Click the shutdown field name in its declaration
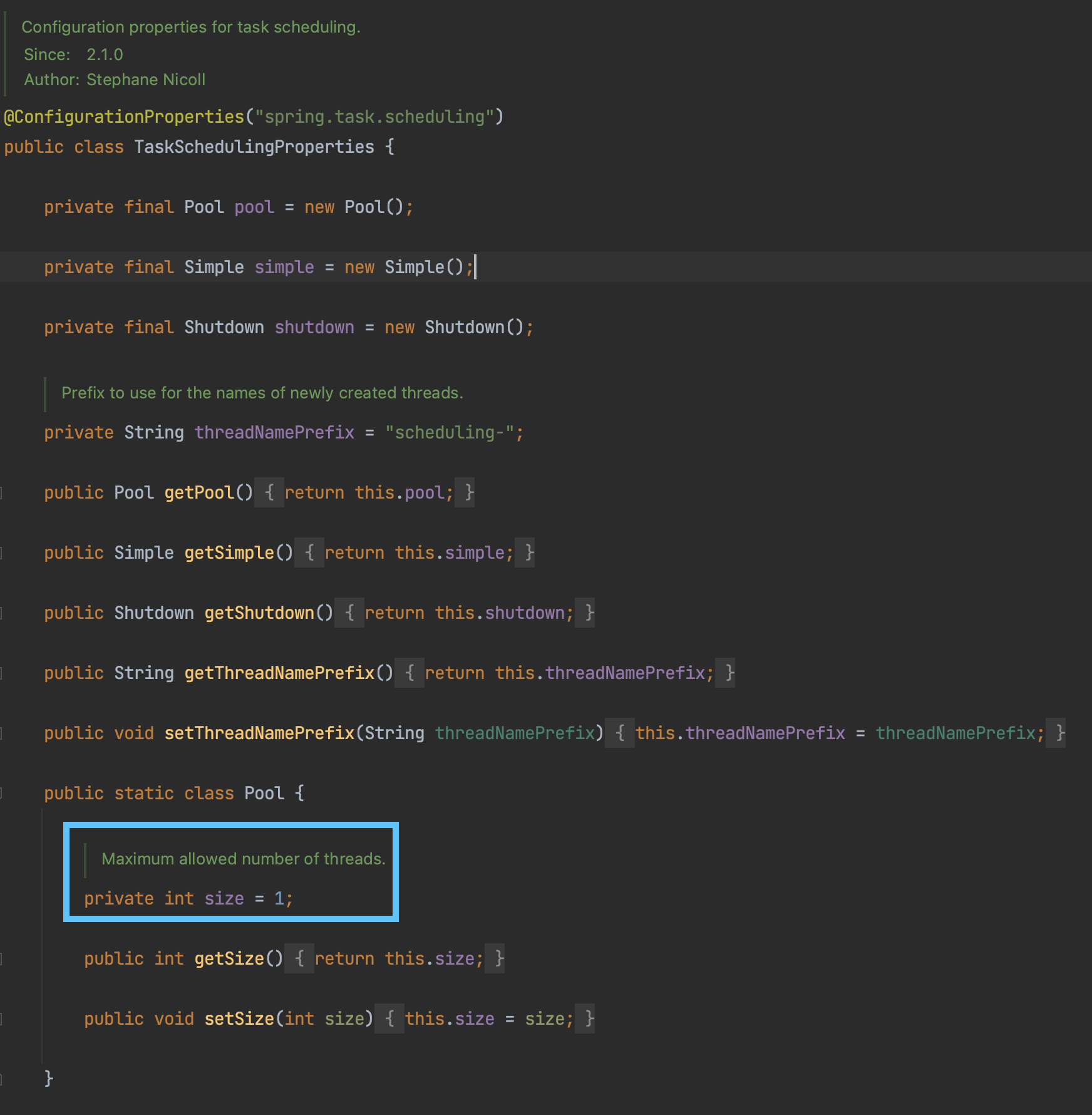The width and height of the screenshot is (1092, 1115). pos(314,327)
